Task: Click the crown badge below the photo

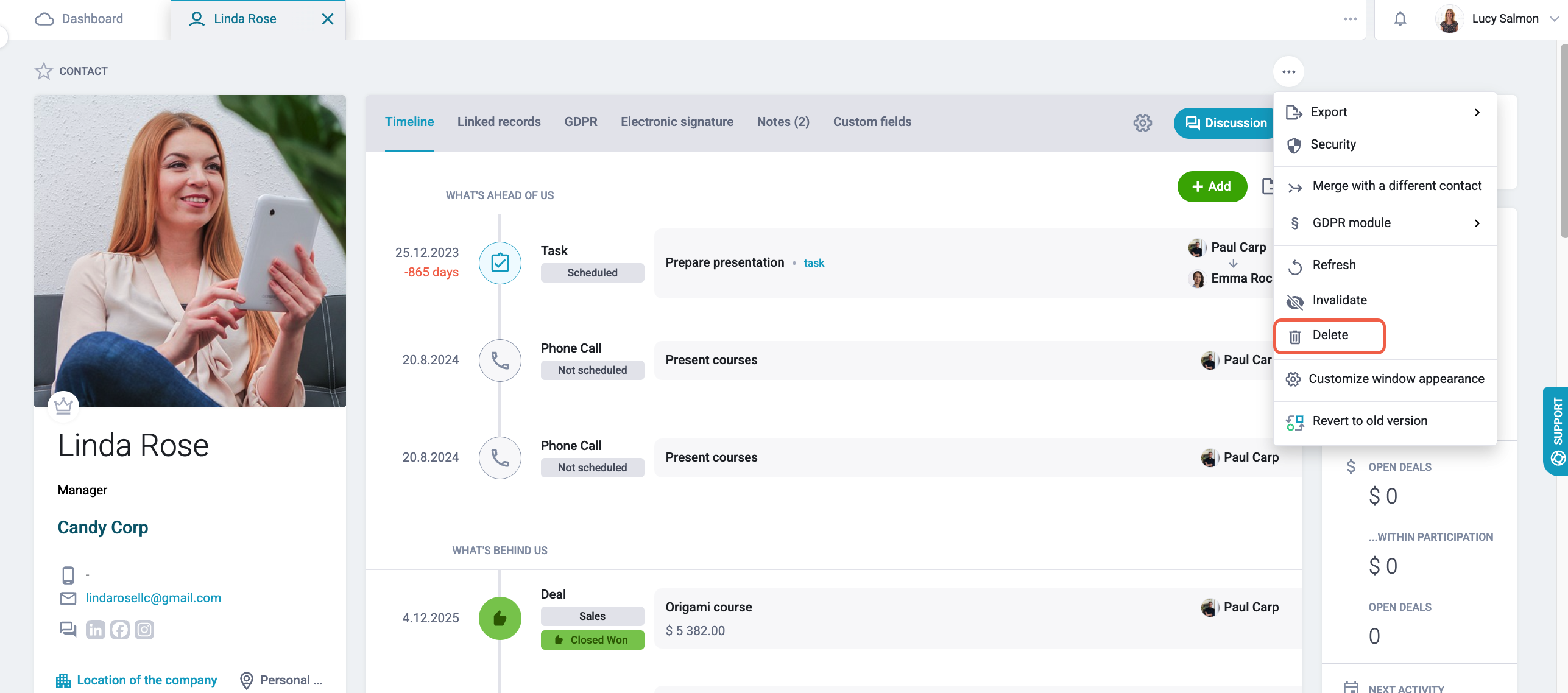Action: pos(63,406)
